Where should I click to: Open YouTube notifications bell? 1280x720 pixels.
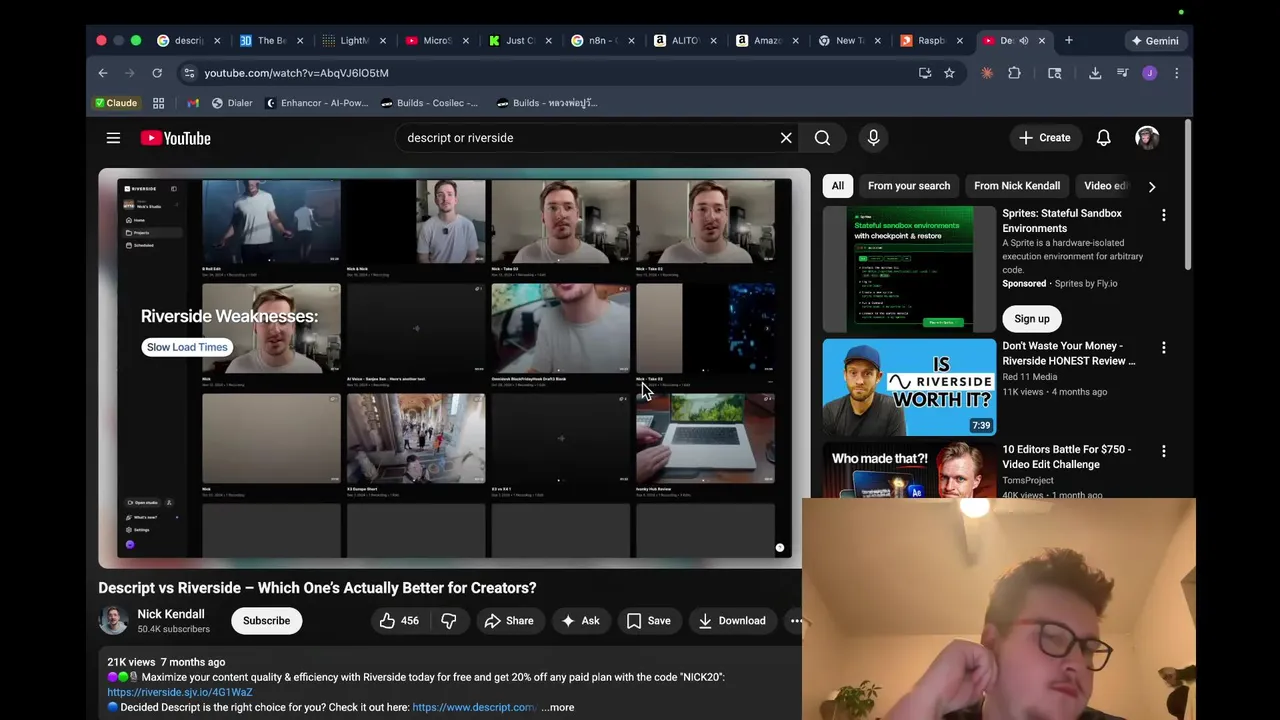point(1103,138)
